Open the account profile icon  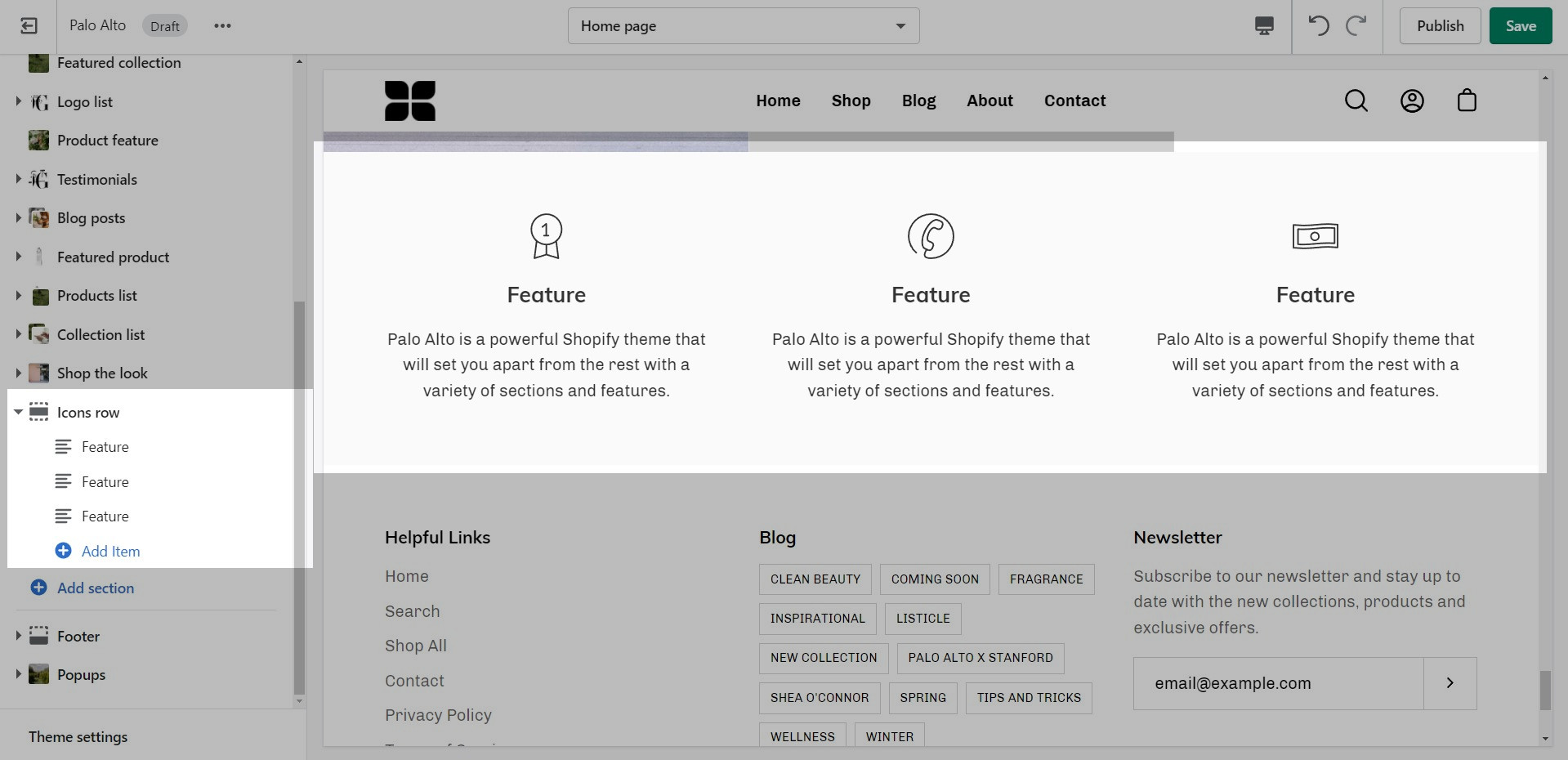click(x=1412, y=101)
